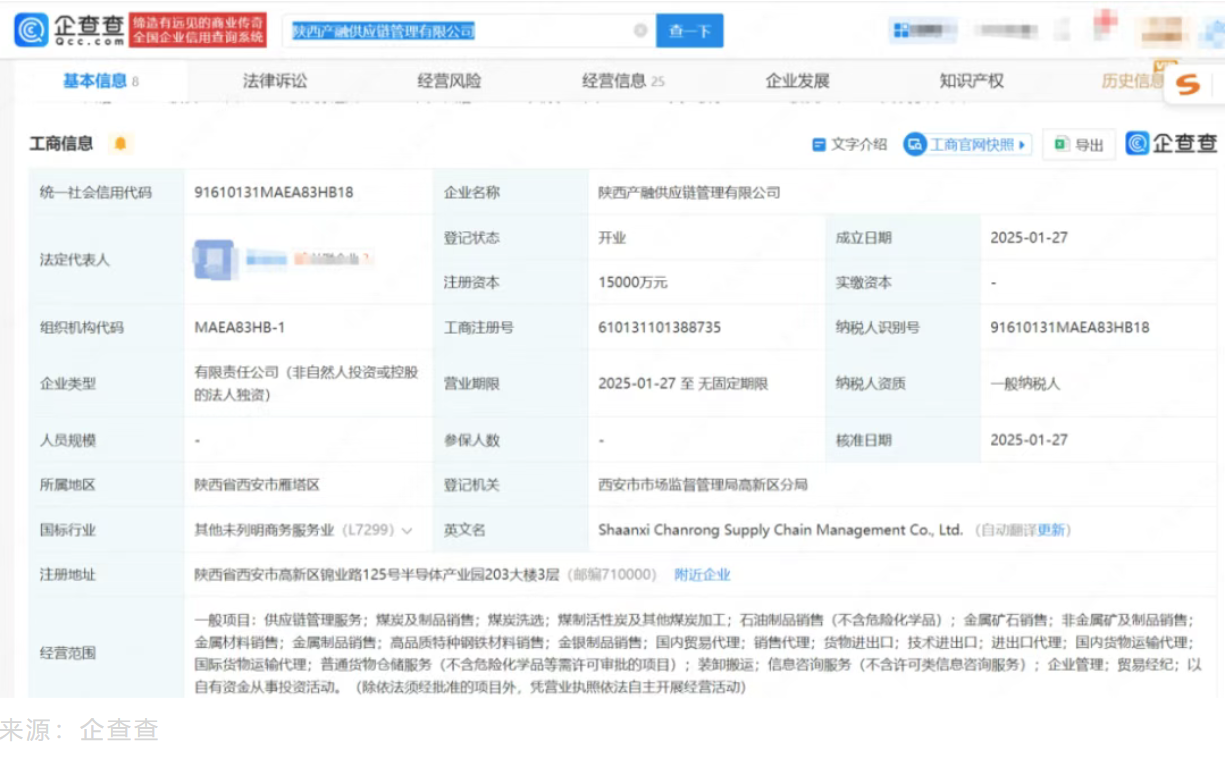Click the Sogou S floating icon

click(x=1188, y=85)
